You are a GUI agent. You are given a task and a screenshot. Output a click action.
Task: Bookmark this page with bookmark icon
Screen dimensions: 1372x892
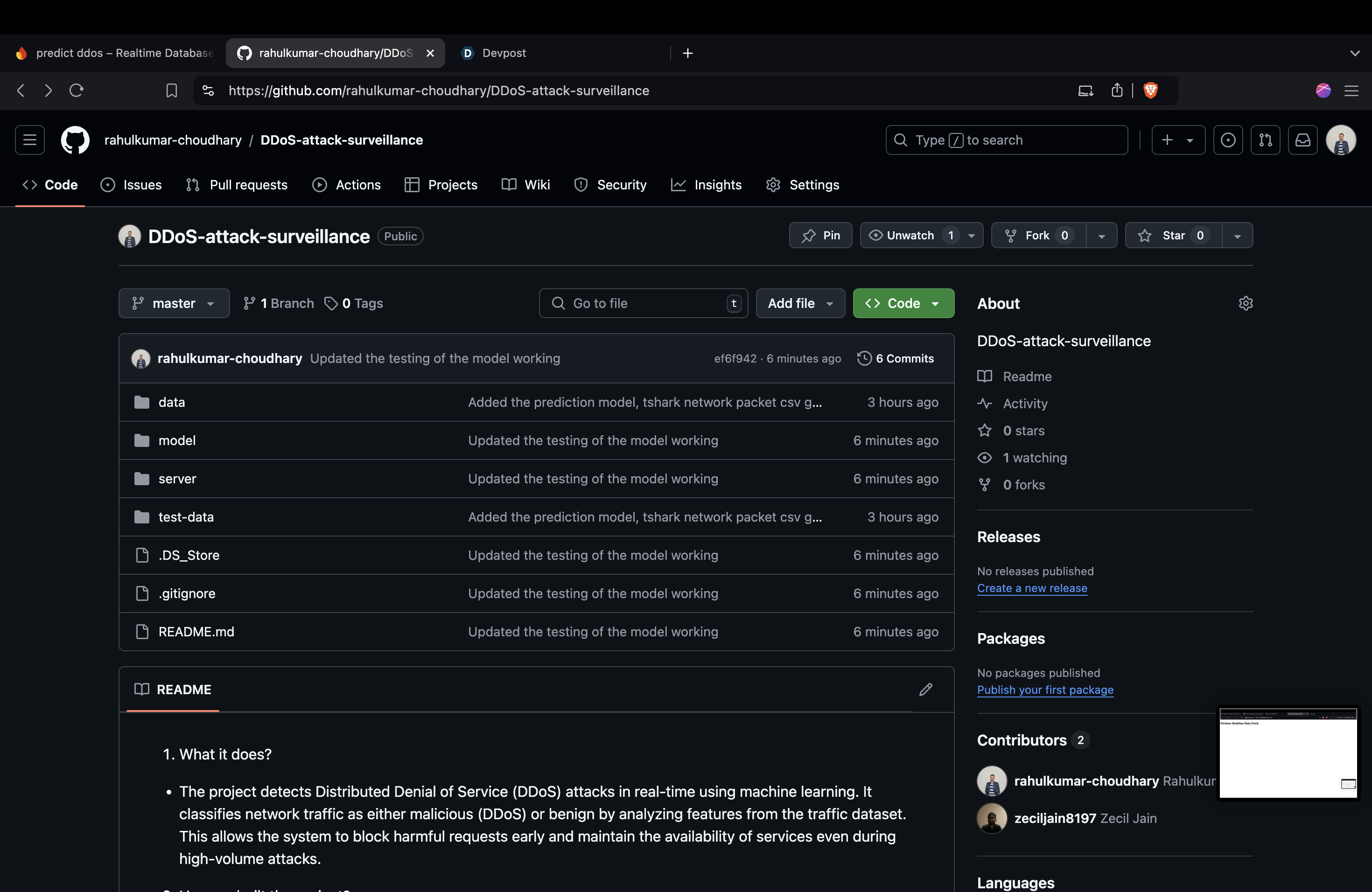click(171, 91)
